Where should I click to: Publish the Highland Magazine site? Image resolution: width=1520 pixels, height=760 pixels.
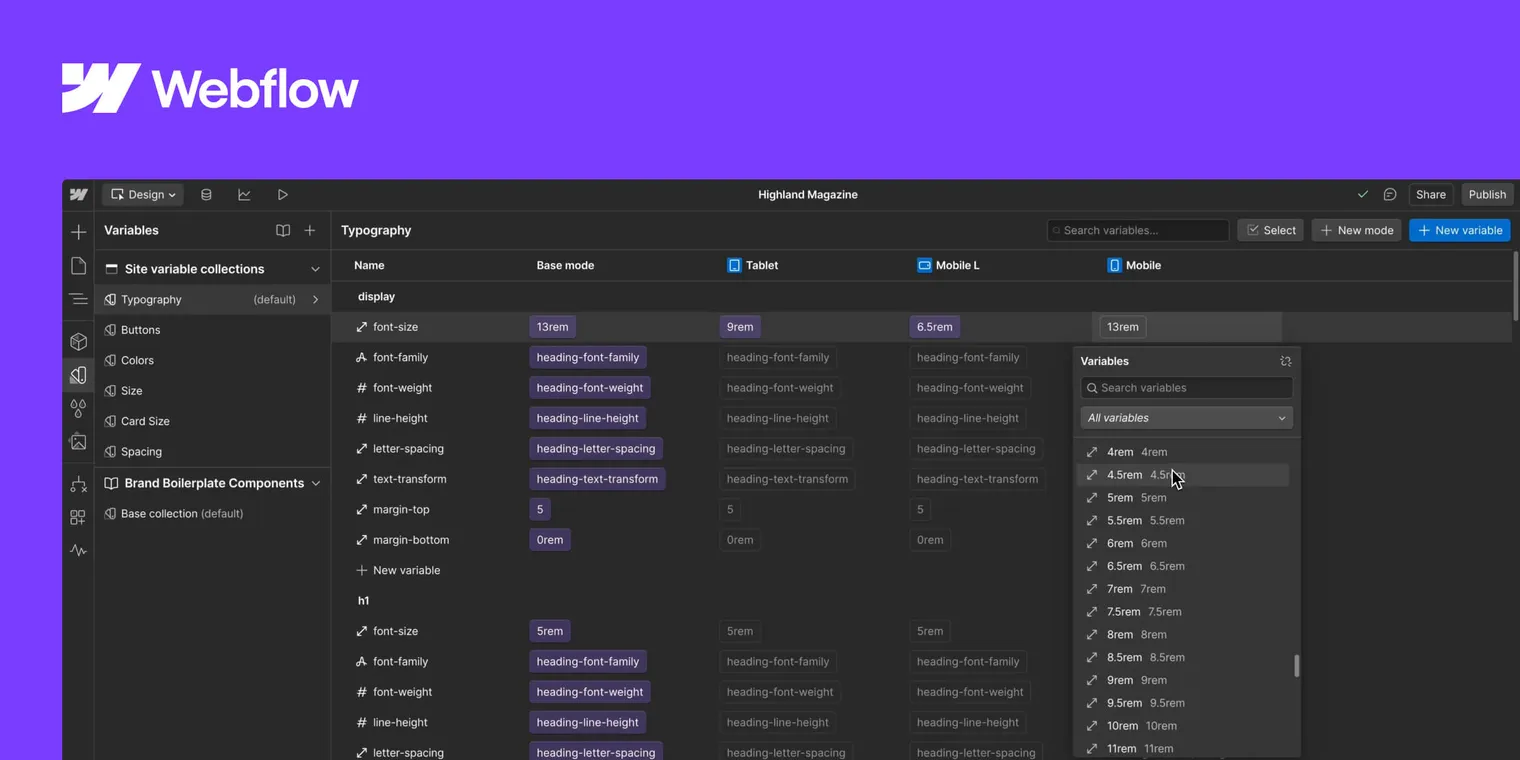coord(1487,194)
